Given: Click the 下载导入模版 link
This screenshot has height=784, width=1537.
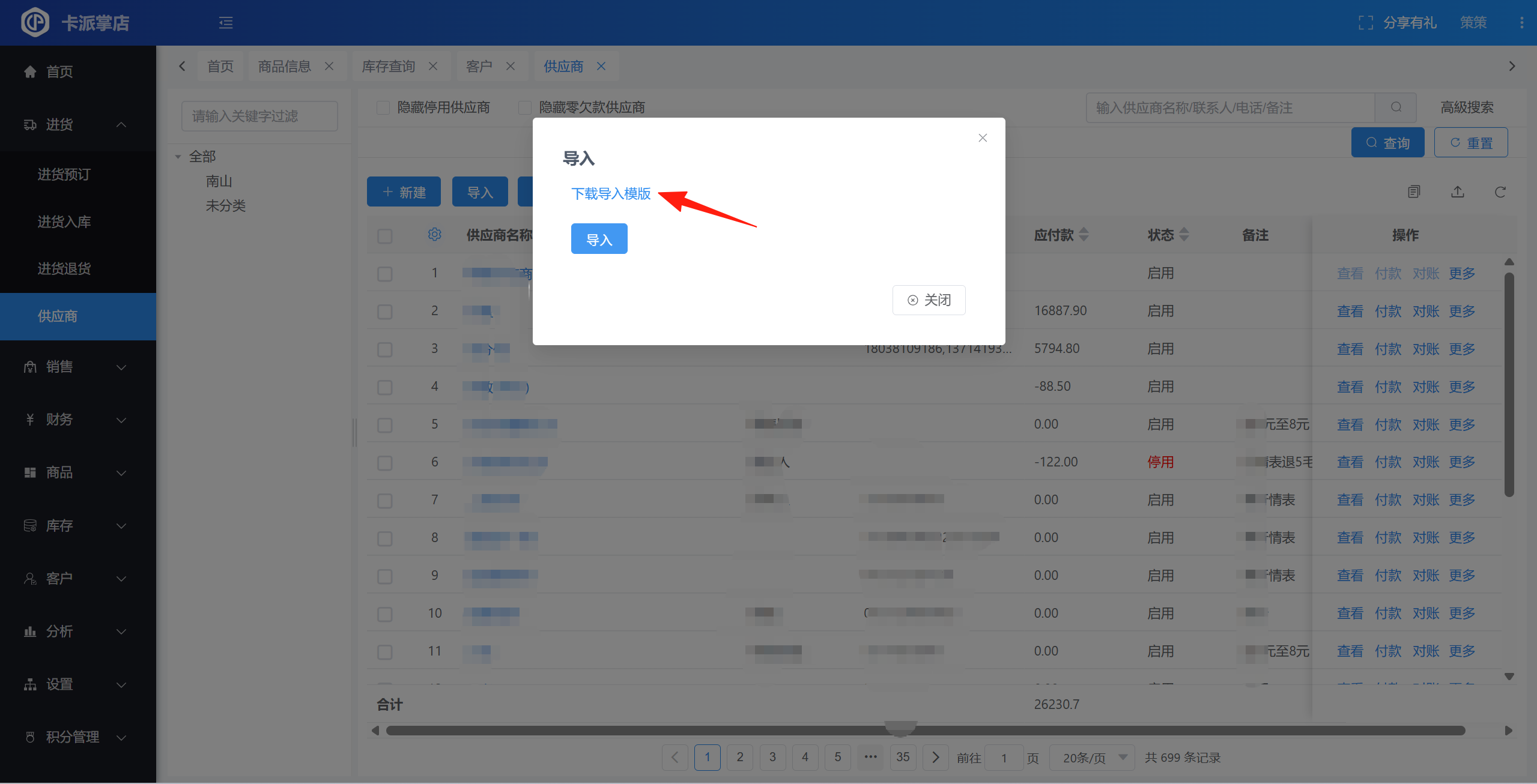Looking at the screenshot, I should tap(611, 194).
